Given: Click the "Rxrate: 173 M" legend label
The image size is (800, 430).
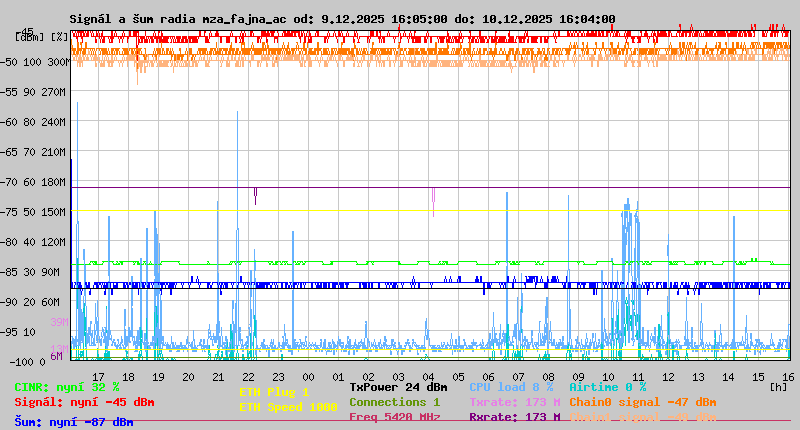Looking at the screenshot, I should pyautogui.click(x=515, y=417).
